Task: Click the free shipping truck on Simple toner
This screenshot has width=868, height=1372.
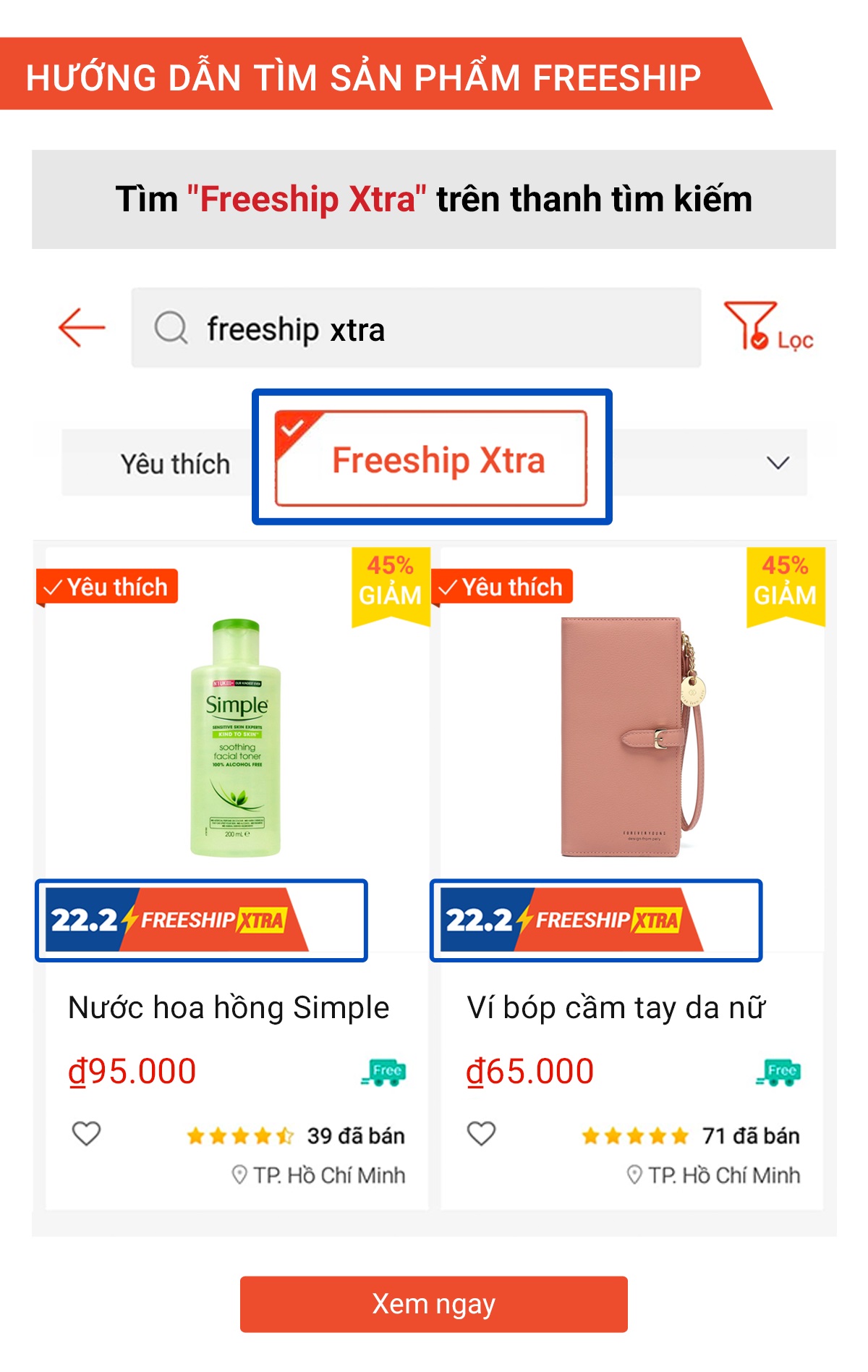Action: pos(384,1072)
